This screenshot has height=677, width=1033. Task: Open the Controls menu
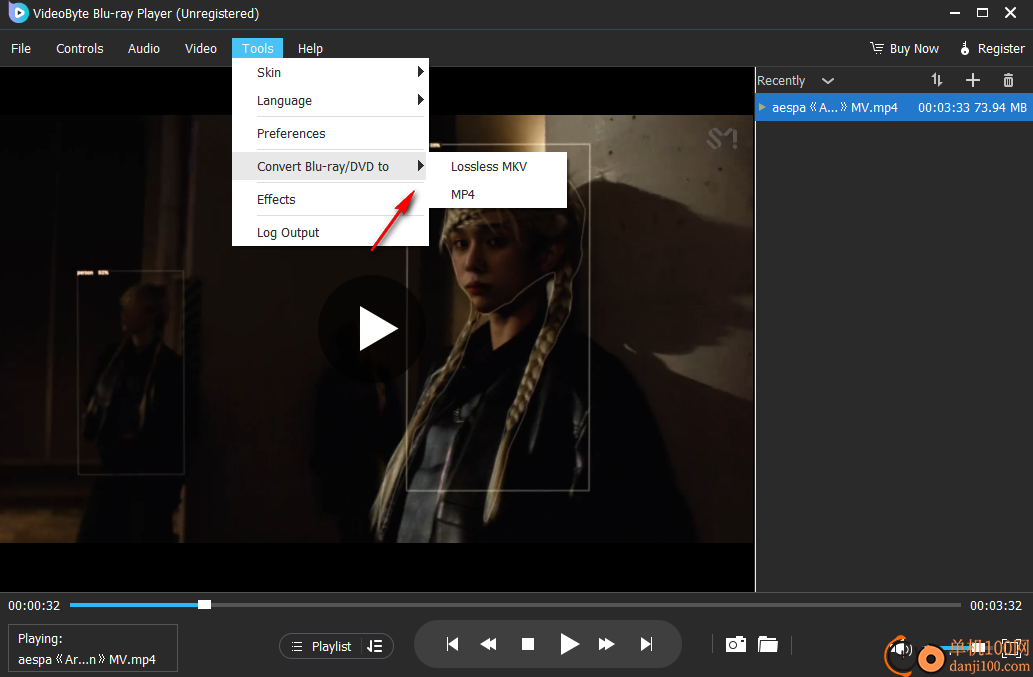click(x=80, y=49)
